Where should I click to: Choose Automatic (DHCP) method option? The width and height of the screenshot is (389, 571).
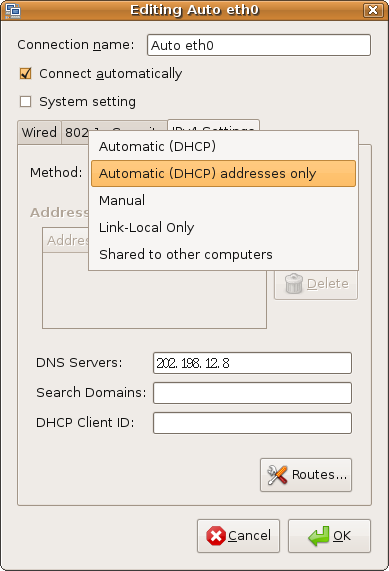(x=223, y=146)
